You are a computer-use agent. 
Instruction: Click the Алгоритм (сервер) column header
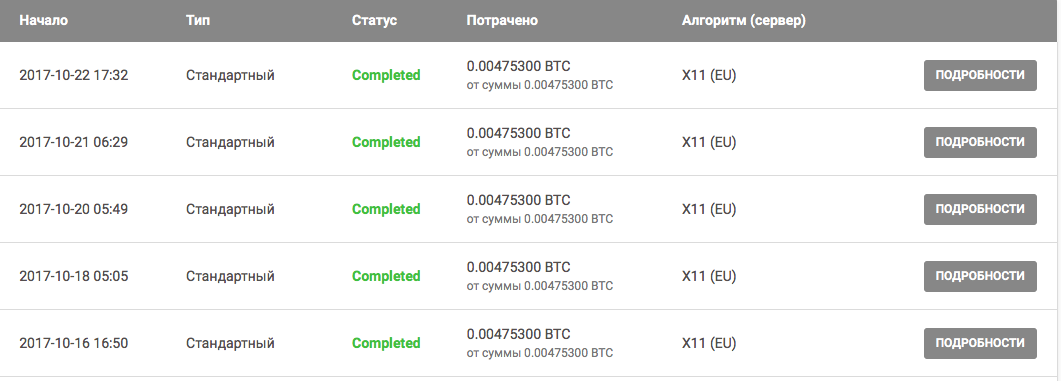(x=744, y=21)
